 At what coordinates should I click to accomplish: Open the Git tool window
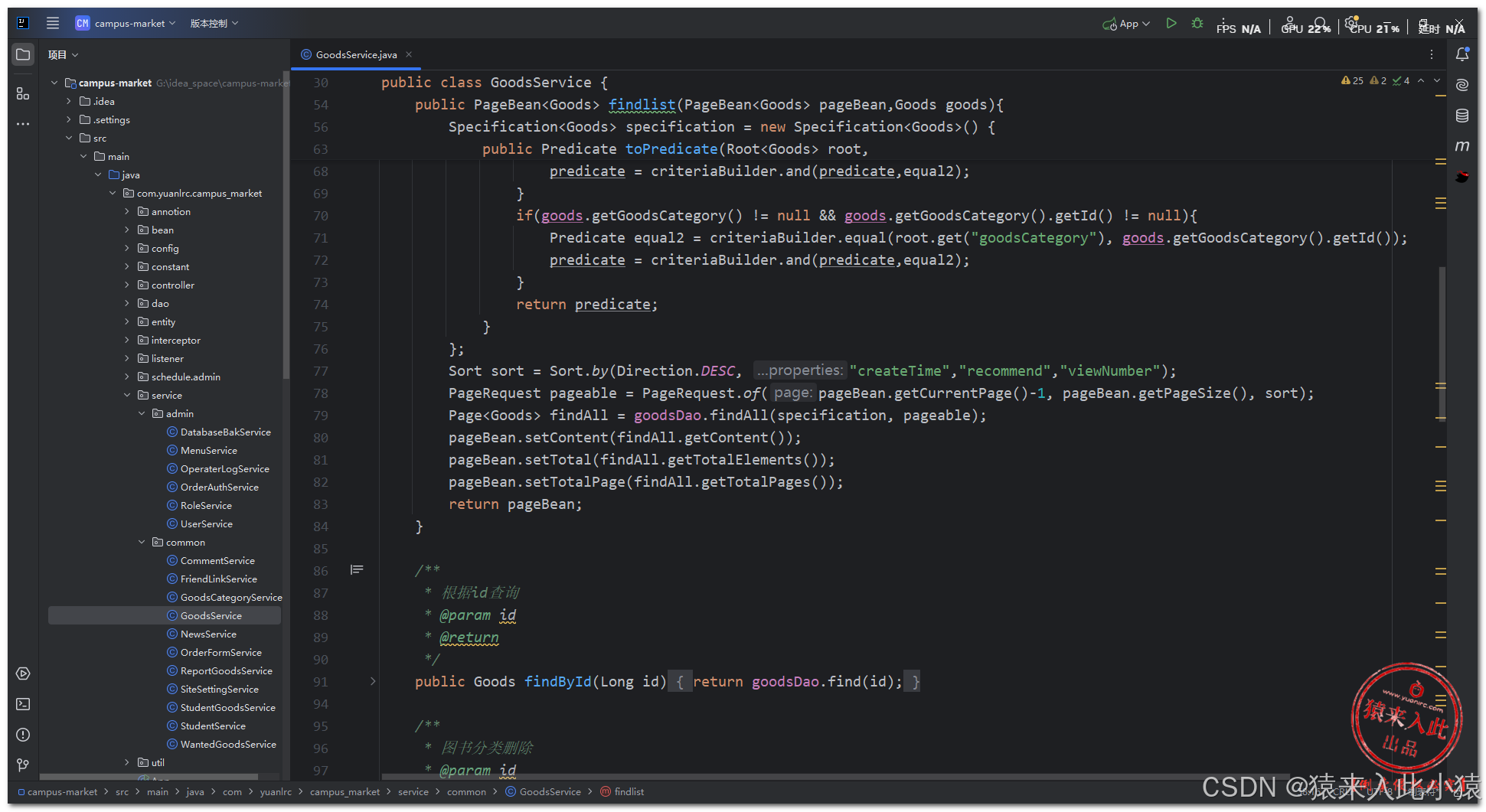pos(23,765)
